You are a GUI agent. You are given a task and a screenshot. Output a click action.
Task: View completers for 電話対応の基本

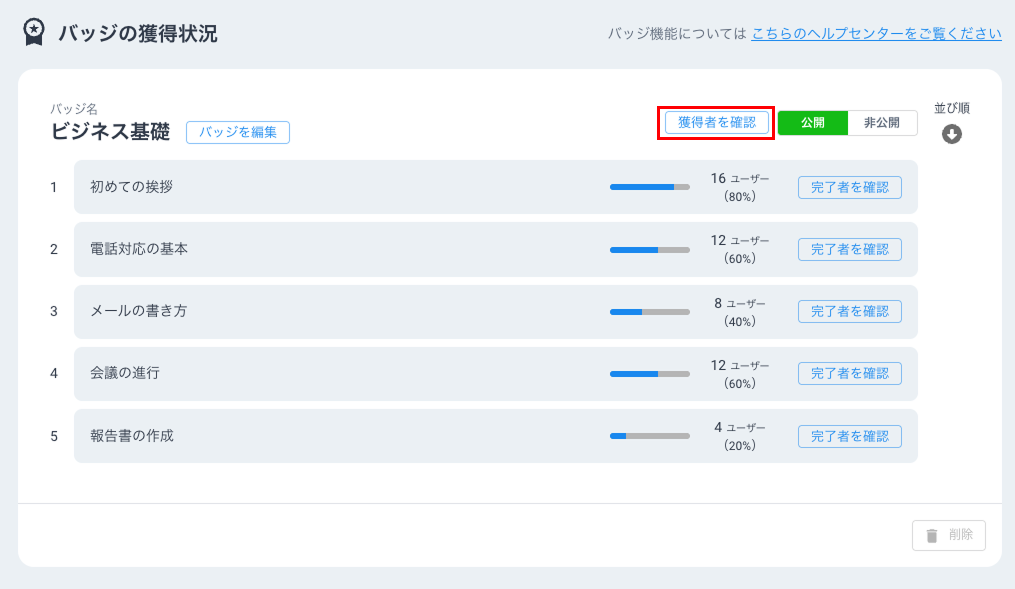pos(849,249)
